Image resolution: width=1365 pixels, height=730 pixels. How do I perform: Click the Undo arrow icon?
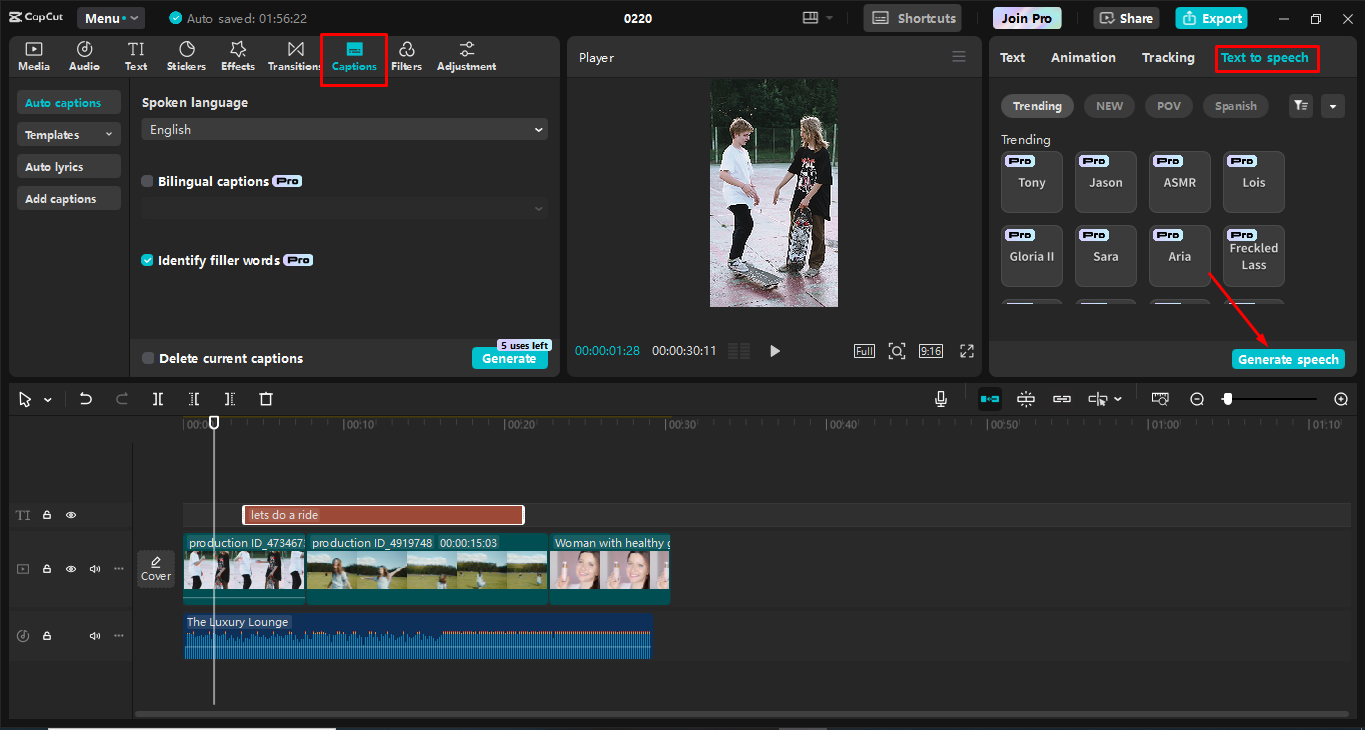tap(86, 399)
